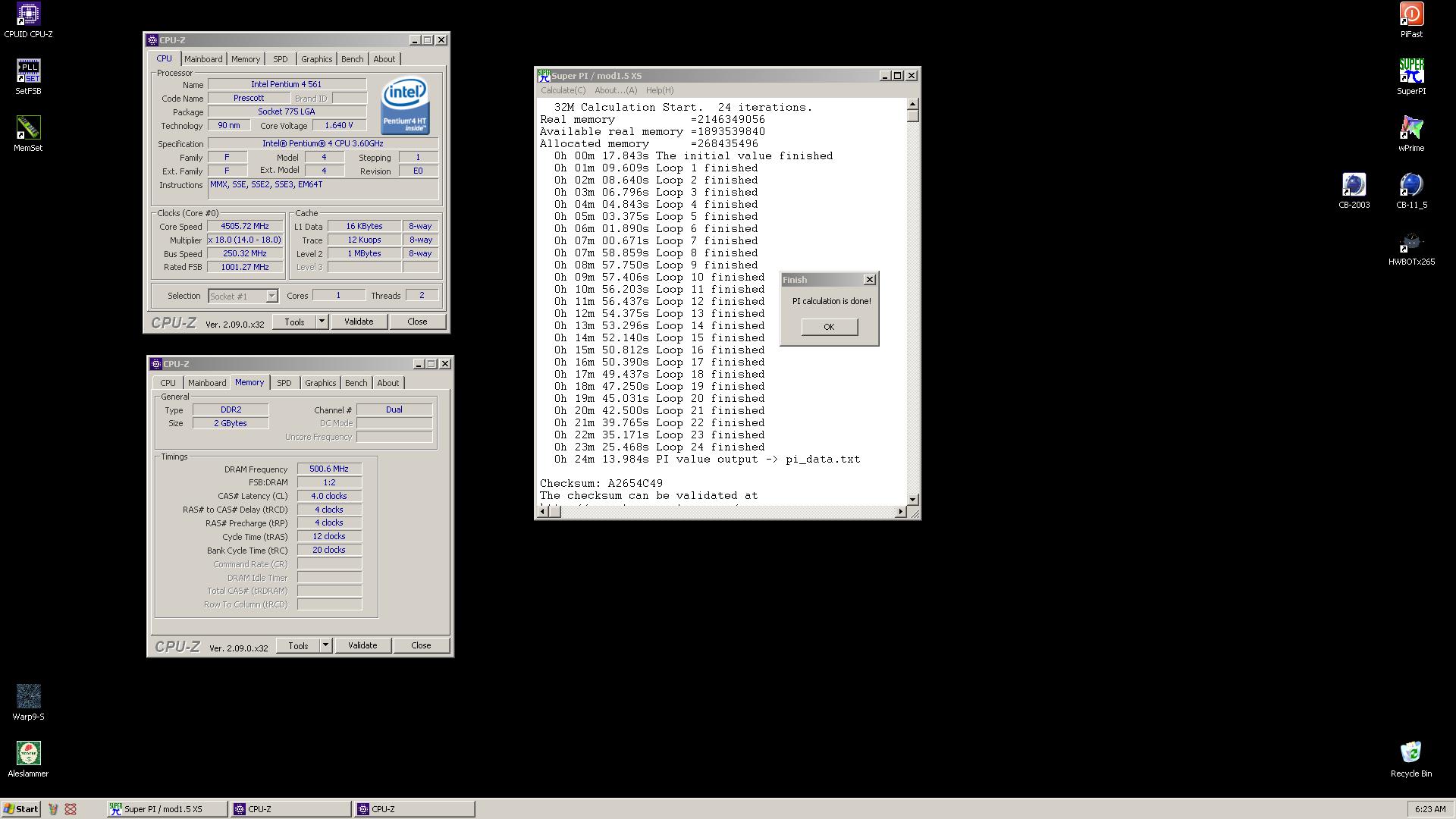The image size is (1456, 819).
Task: Switch to Super PI taskbar button
Action: coord(167,809)
